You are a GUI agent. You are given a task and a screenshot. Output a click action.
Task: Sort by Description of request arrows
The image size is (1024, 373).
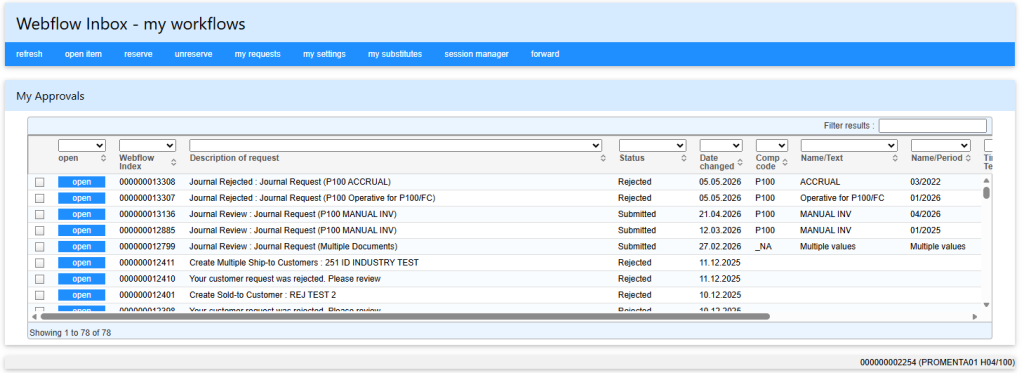pos(603,158)
